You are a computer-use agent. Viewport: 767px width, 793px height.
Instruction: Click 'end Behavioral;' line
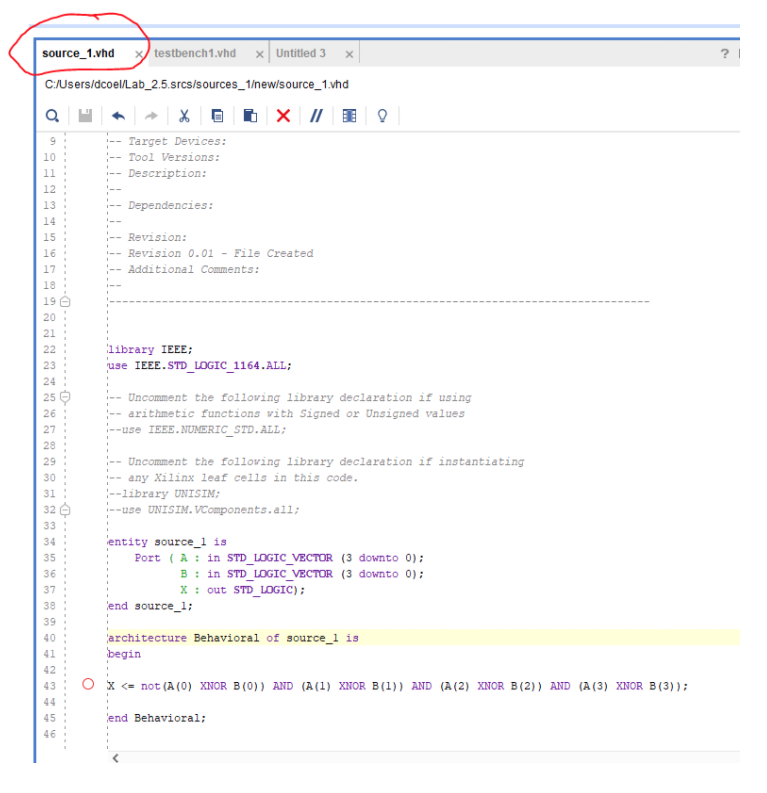(x=157, y=718)
